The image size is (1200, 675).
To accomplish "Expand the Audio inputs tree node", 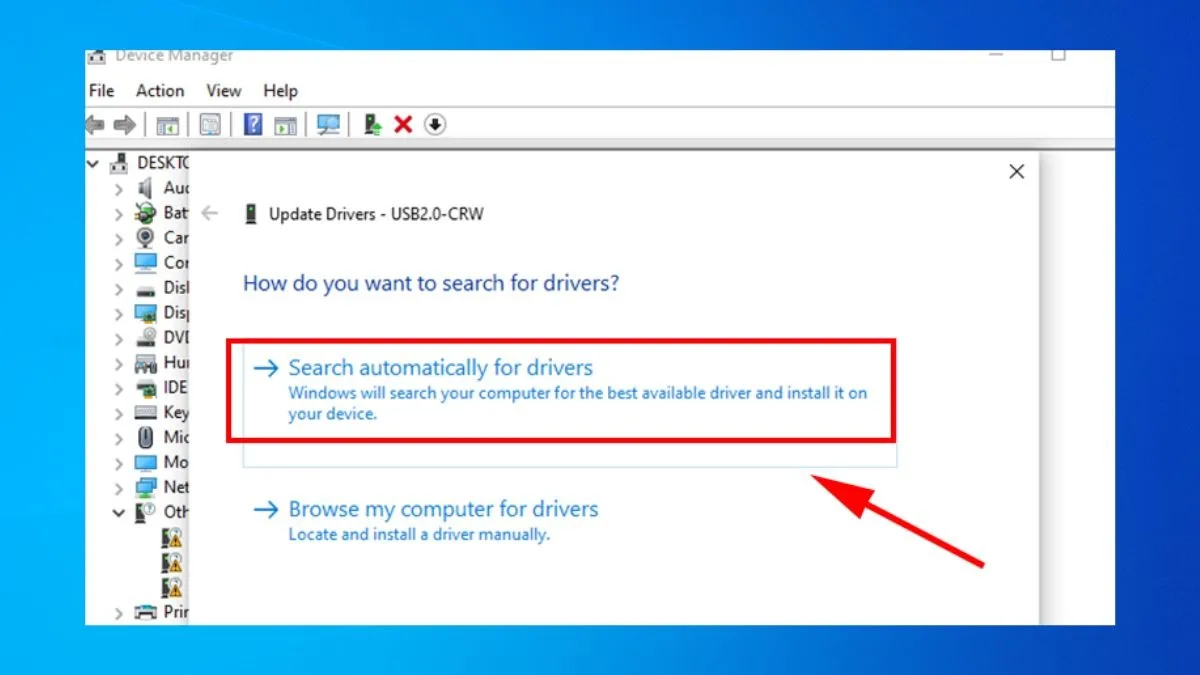I will coord(119,188).
